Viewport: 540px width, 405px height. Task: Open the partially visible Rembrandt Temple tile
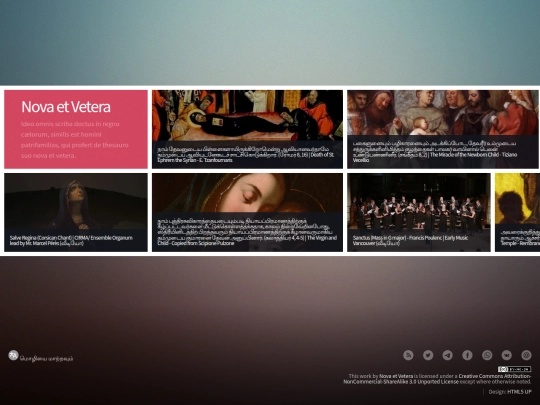(x=517, y=212)
